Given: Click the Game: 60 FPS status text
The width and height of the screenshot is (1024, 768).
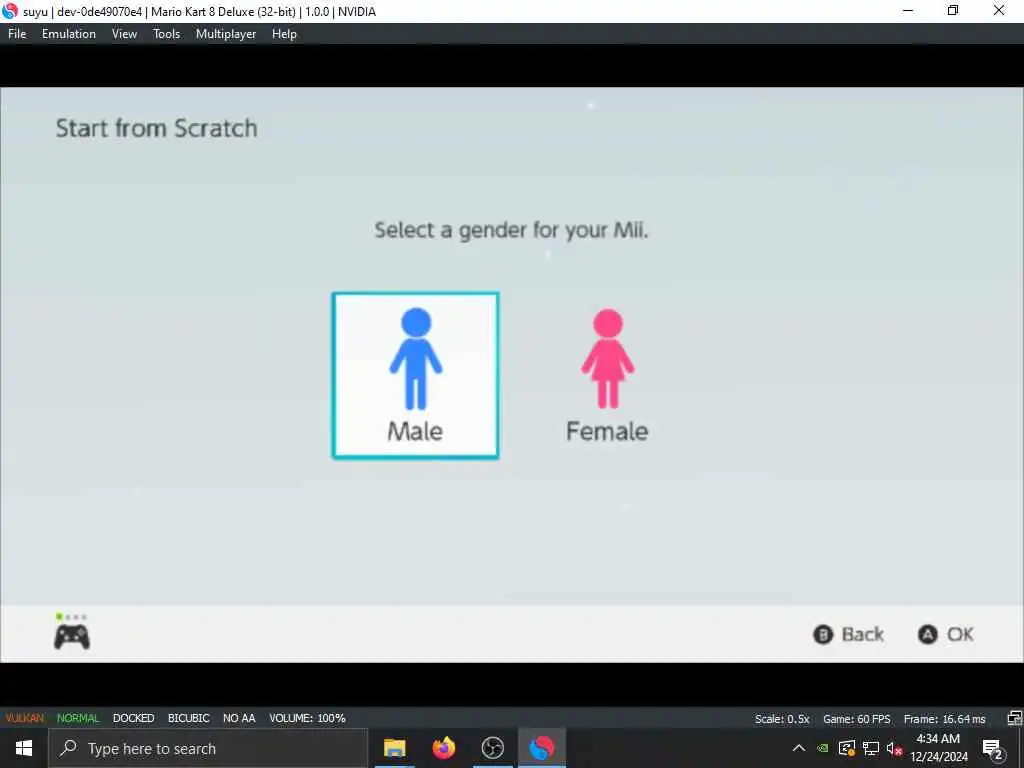Looking at the screenshot, I should 856,719.
